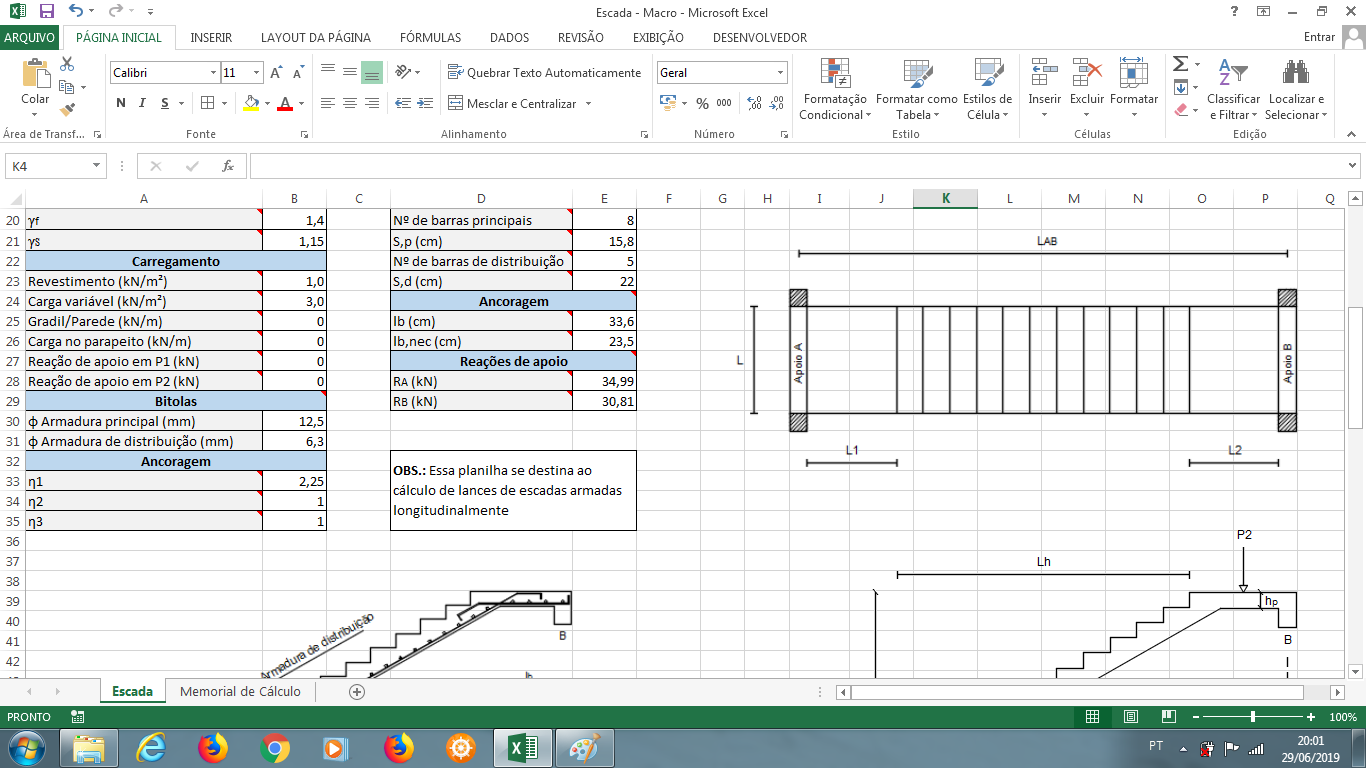
Task: Open Formatação Condicional dropdown
Action: pyautogui.click(x=835, y=90)
